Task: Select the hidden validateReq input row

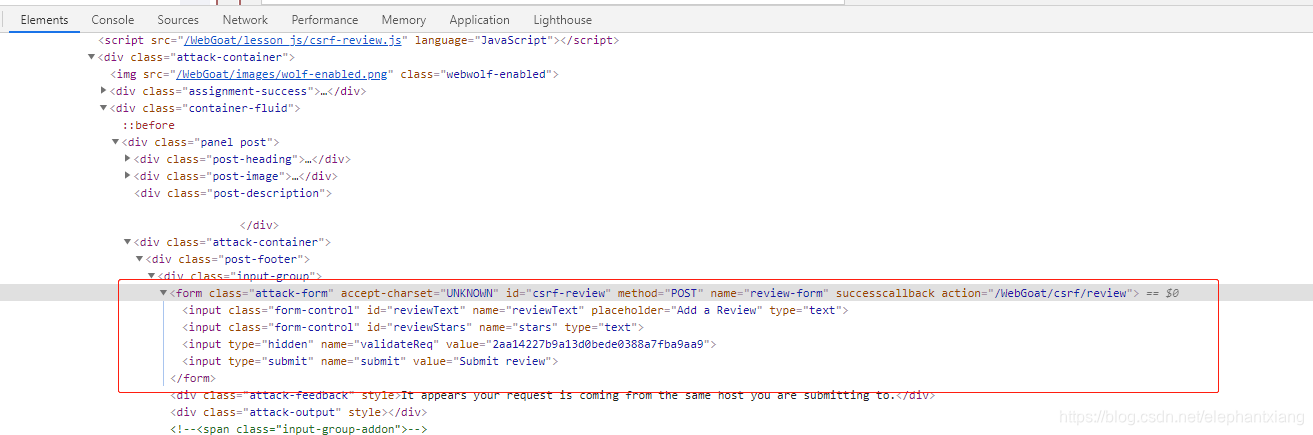Action: (x=449, y=344)
